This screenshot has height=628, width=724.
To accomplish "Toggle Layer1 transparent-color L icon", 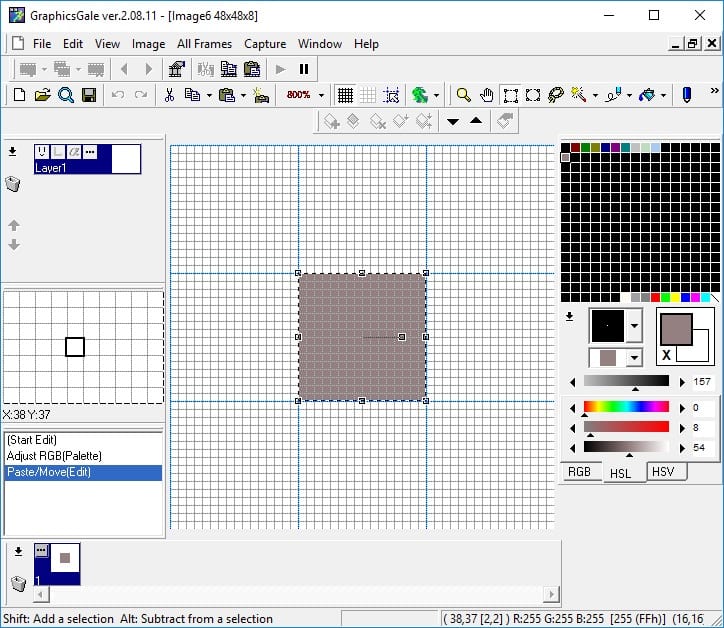I will [x=58, y=151].
